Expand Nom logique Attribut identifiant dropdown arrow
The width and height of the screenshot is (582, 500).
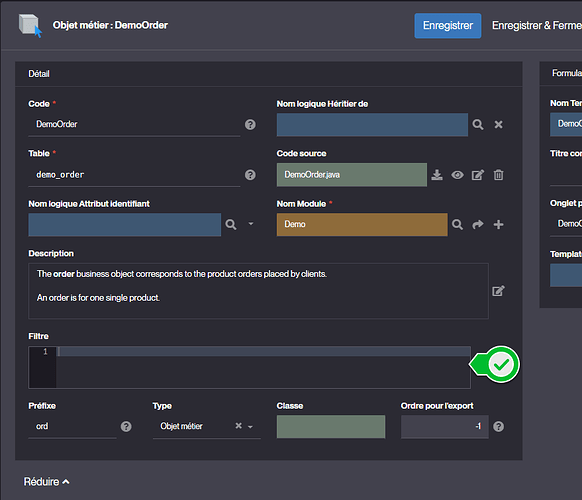click(251, 224)
